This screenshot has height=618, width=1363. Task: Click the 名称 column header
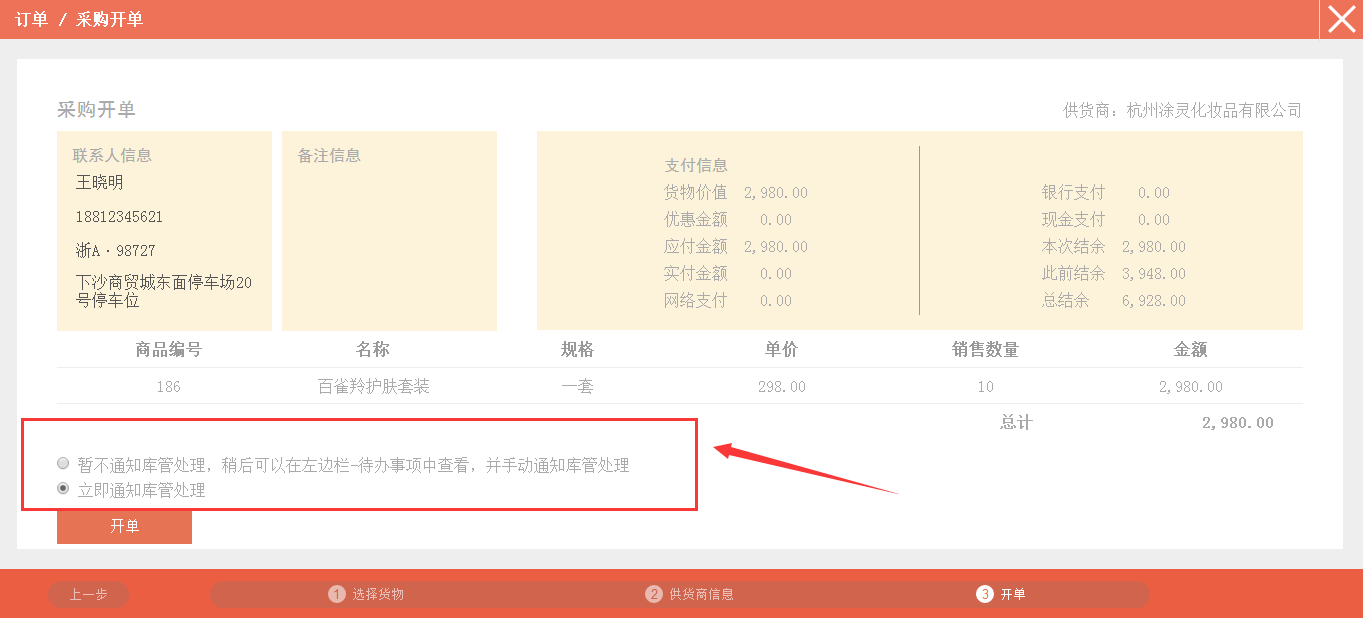pos(373,349)
